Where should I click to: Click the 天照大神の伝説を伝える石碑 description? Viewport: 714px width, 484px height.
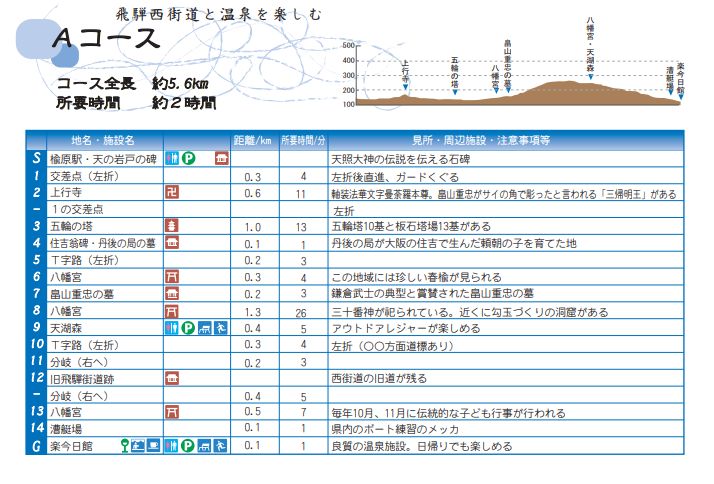(401, 159)
